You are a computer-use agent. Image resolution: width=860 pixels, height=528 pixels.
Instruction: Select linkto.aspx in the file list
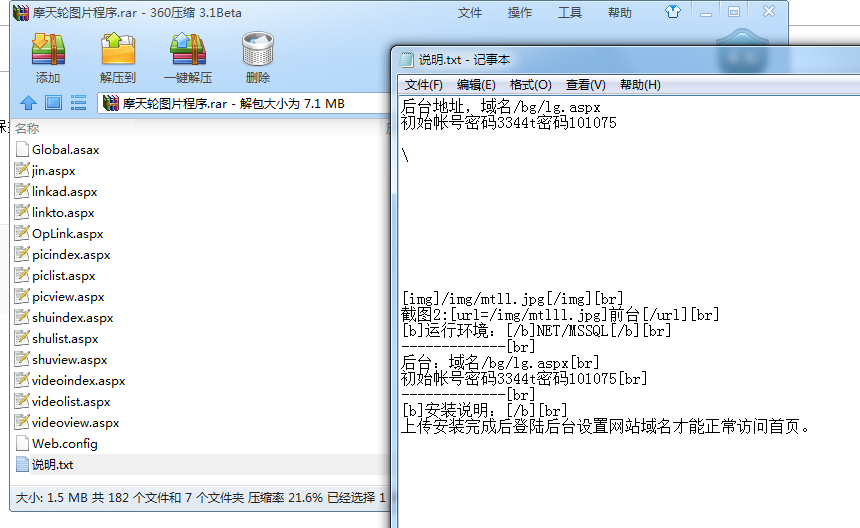63,212
